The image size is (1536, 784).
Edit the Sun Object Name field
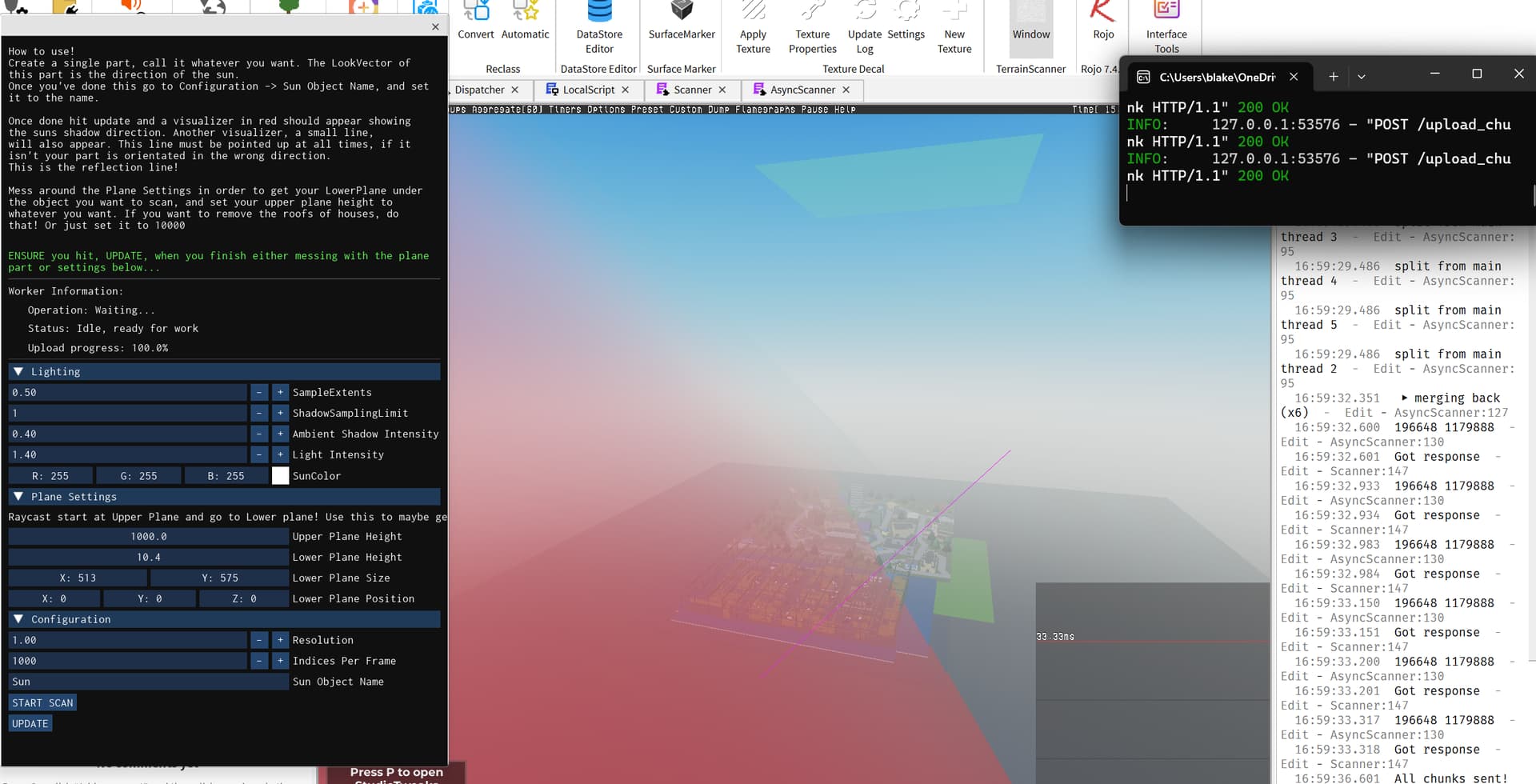click(x=148, y=682)
